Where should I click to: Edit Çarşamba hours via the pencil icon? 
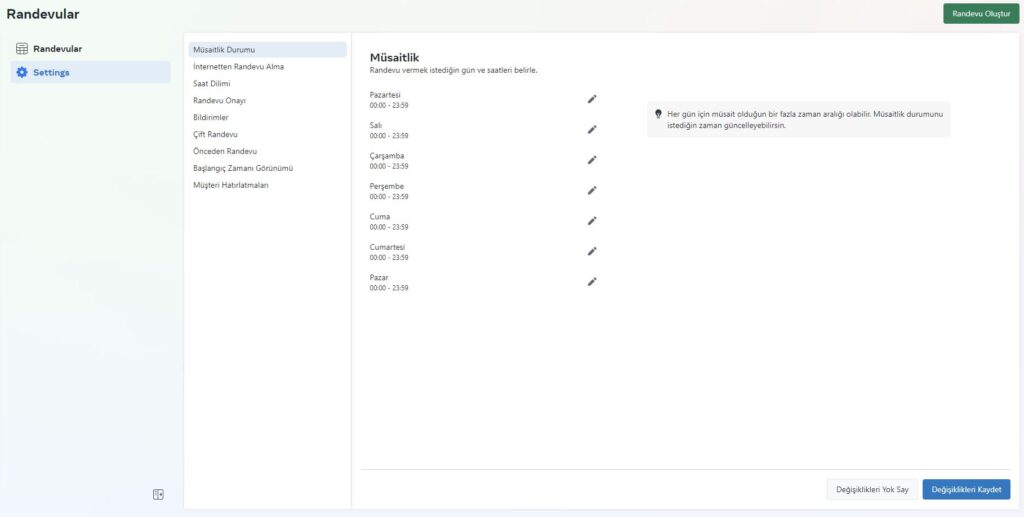coord(592,160)
